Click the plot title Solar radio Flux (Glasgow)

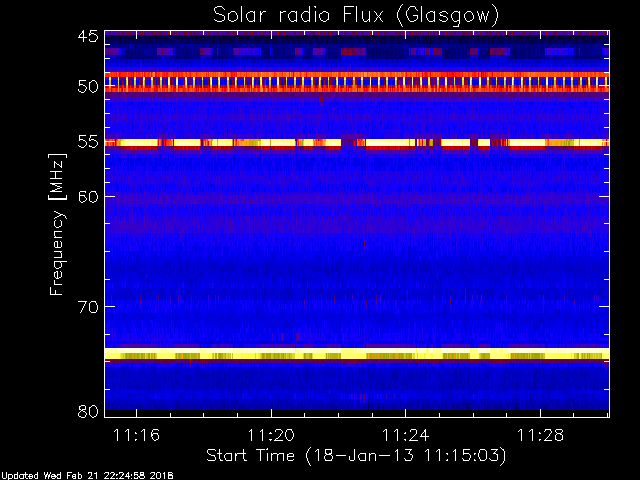click(x=356, y=16)
